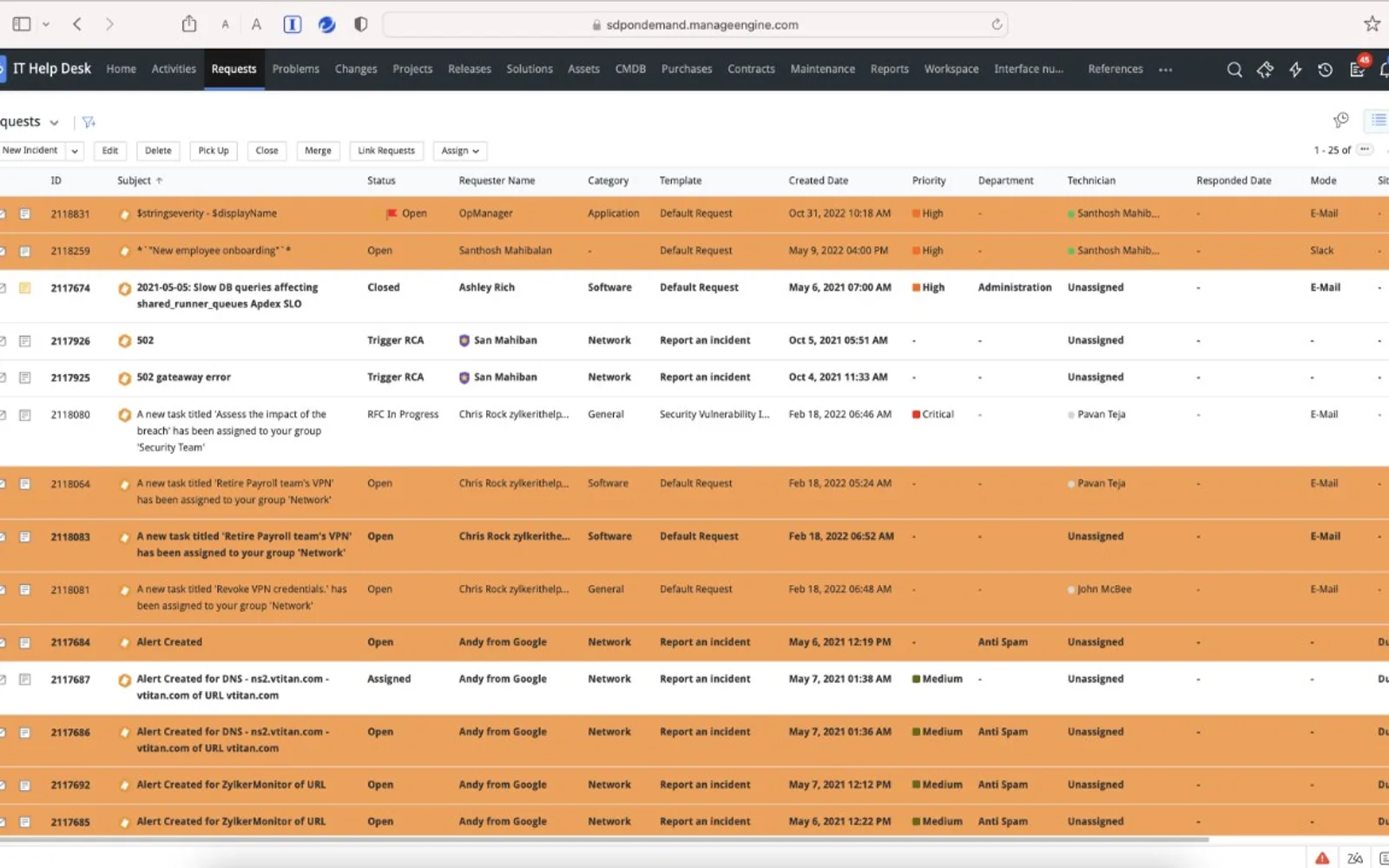Select the checkbox for request 2117925
Screen dimensions: 1389x868
point(3,378)
